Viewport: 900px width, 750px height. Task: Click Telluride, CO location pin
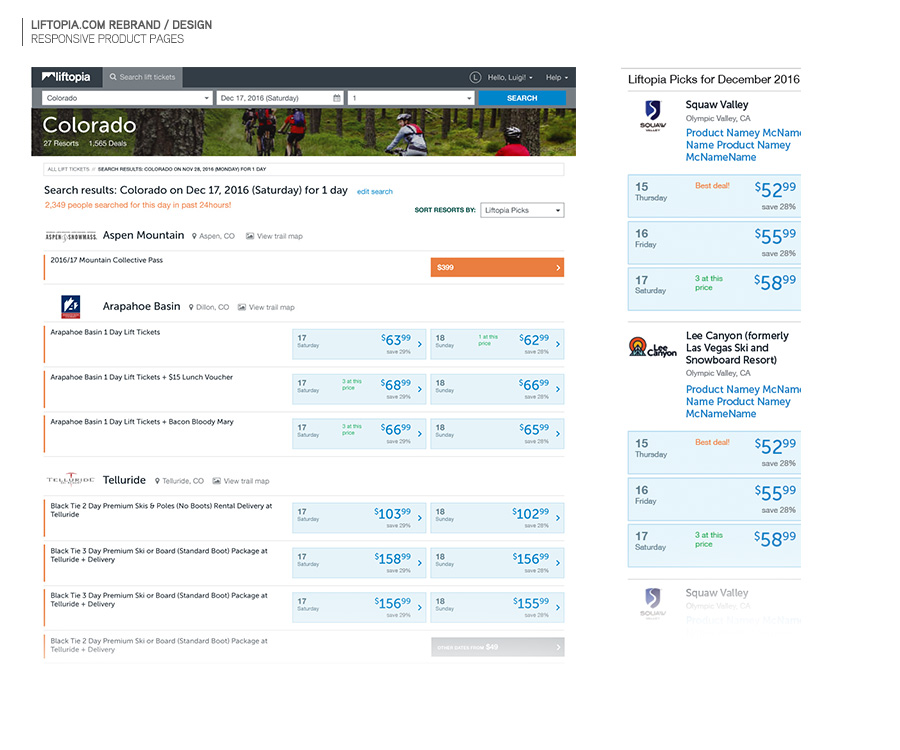pyautogui.click(x=157, y=481)
